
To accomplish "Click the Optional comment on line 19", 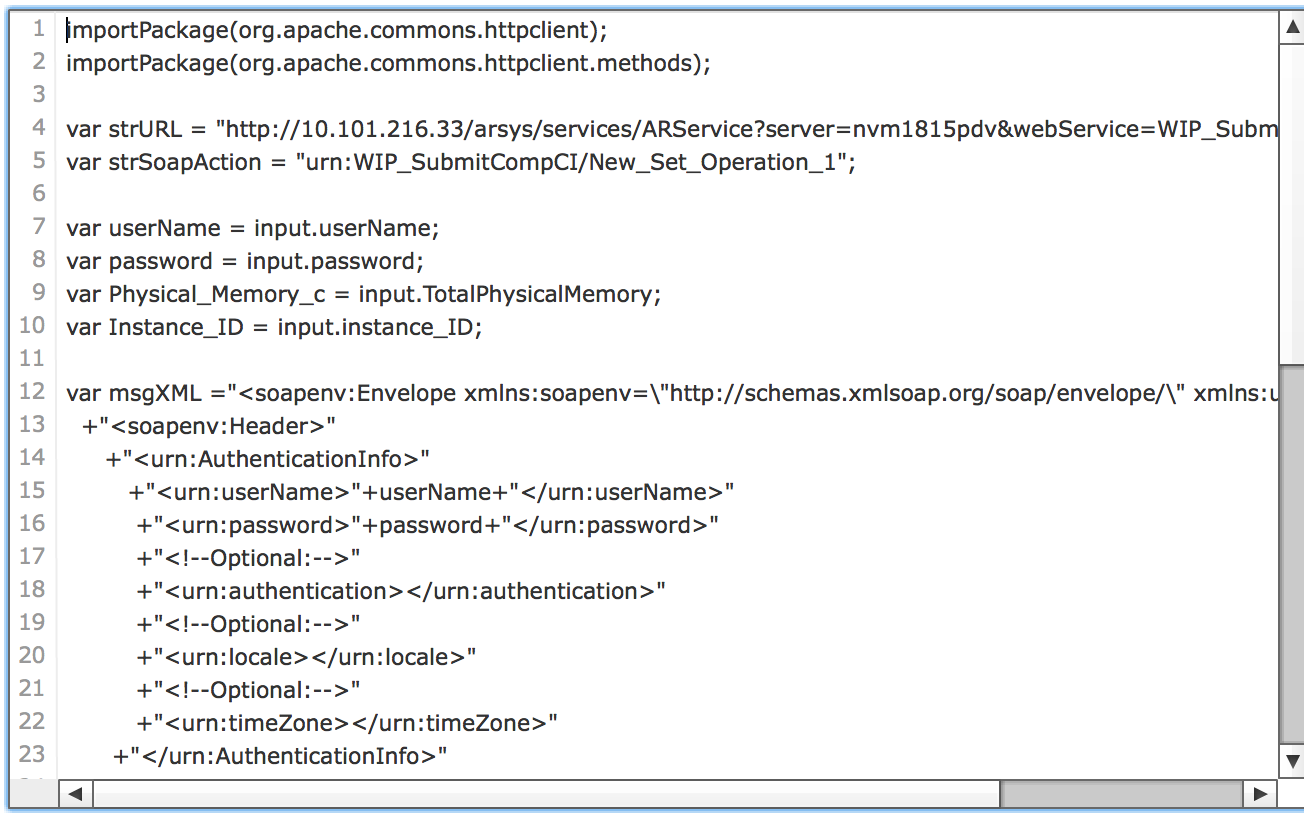I will (249, 625).
